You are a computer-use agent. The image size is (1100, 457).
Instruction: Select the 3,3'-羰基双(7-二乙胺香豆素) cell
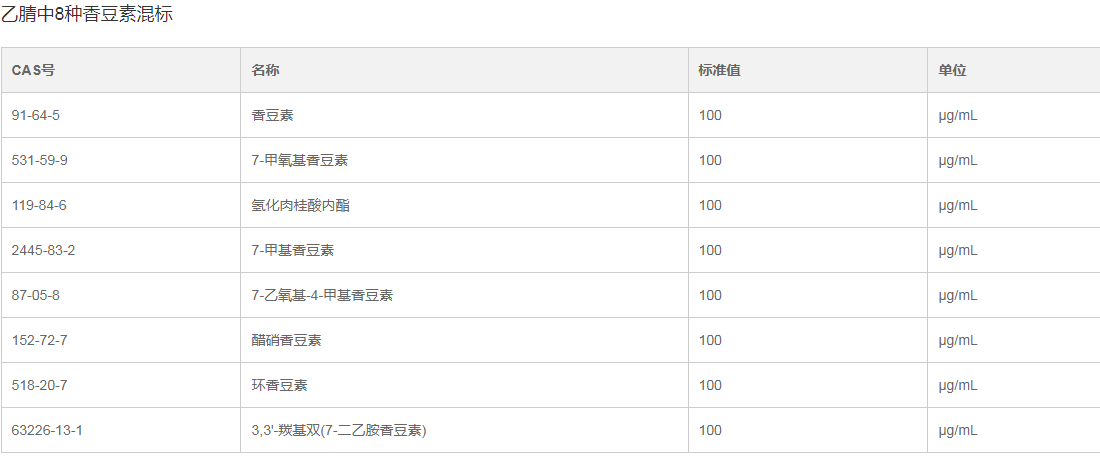[x=339, y=430]
